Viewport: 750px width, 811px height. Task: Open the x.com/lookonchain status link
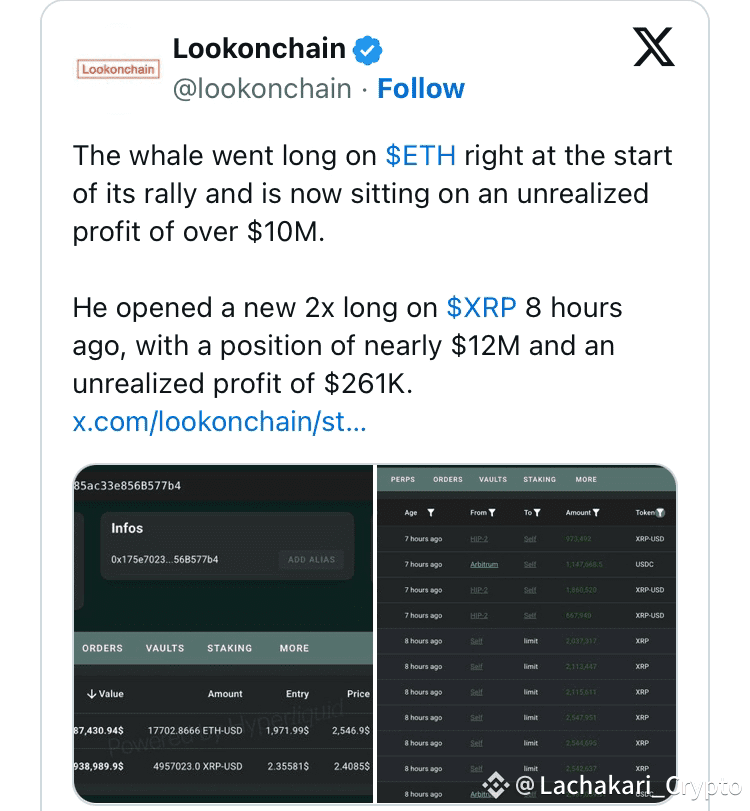point(220,421)
